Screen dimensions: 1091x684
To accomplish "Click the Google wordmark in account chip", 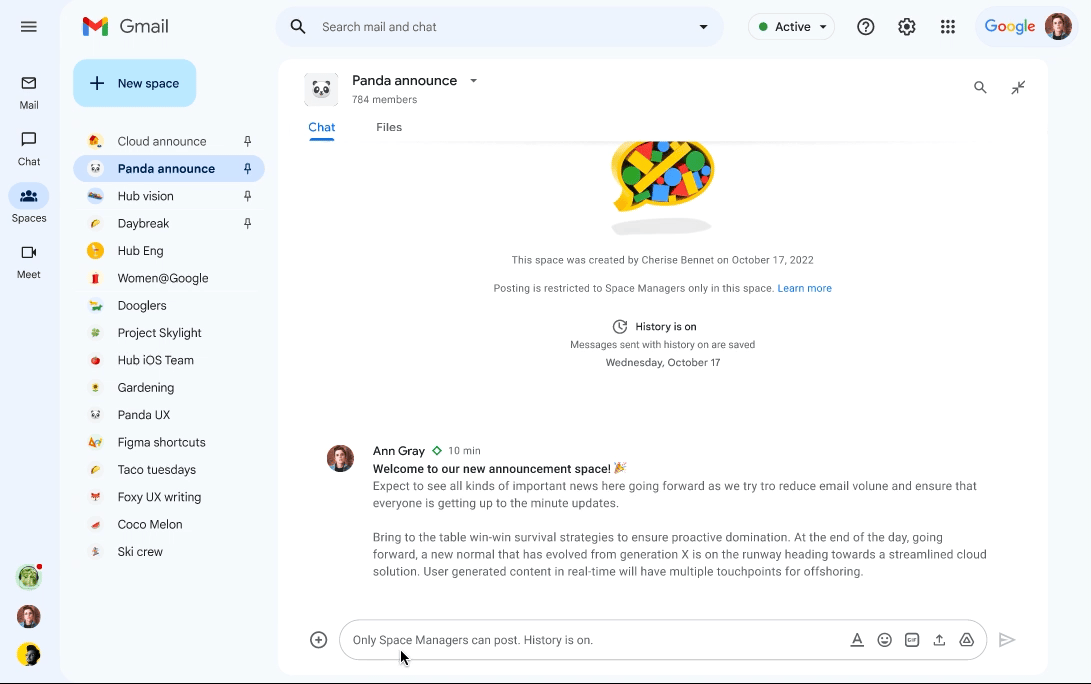I will coord(1010,26).
